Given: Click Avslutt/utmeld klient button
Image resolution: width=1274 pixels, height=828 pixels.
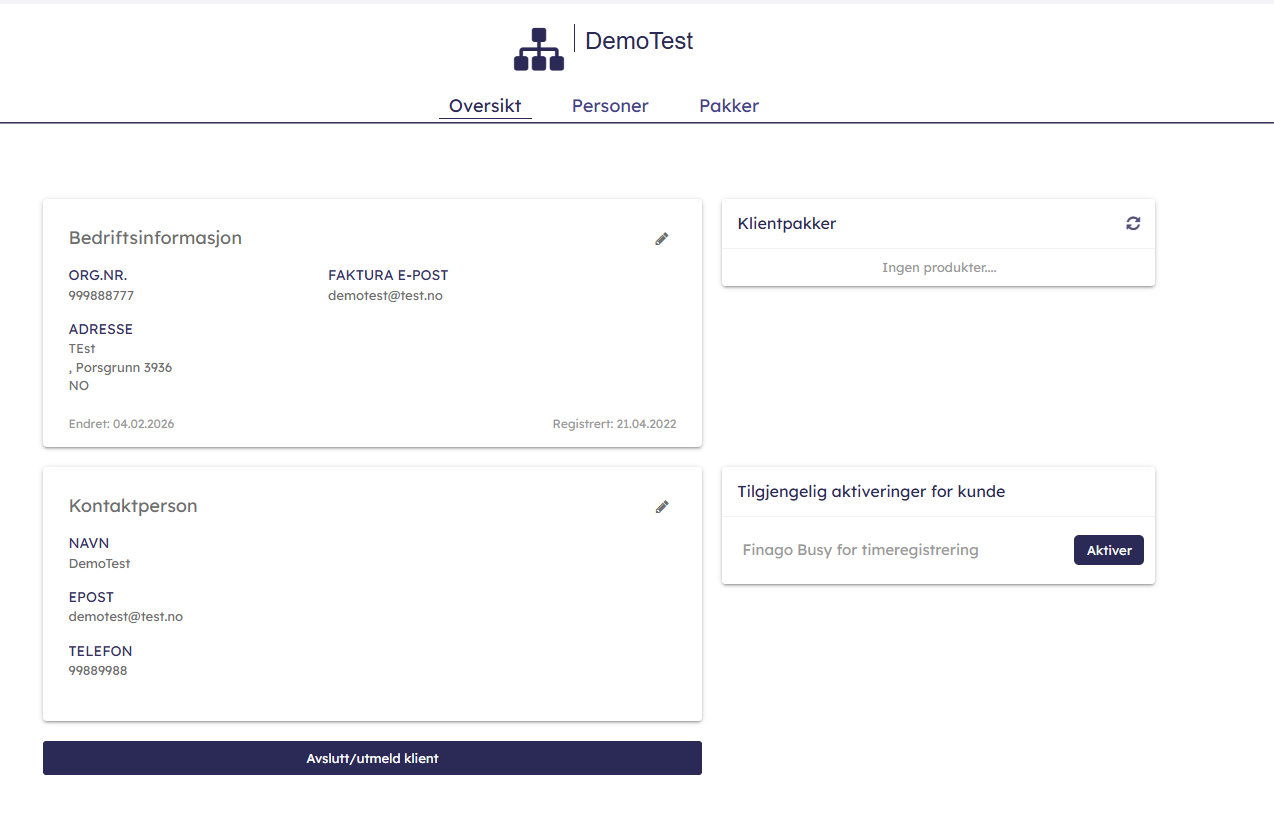Looking at the screenshot, I should pyautogui.click(x=372, y=758).
